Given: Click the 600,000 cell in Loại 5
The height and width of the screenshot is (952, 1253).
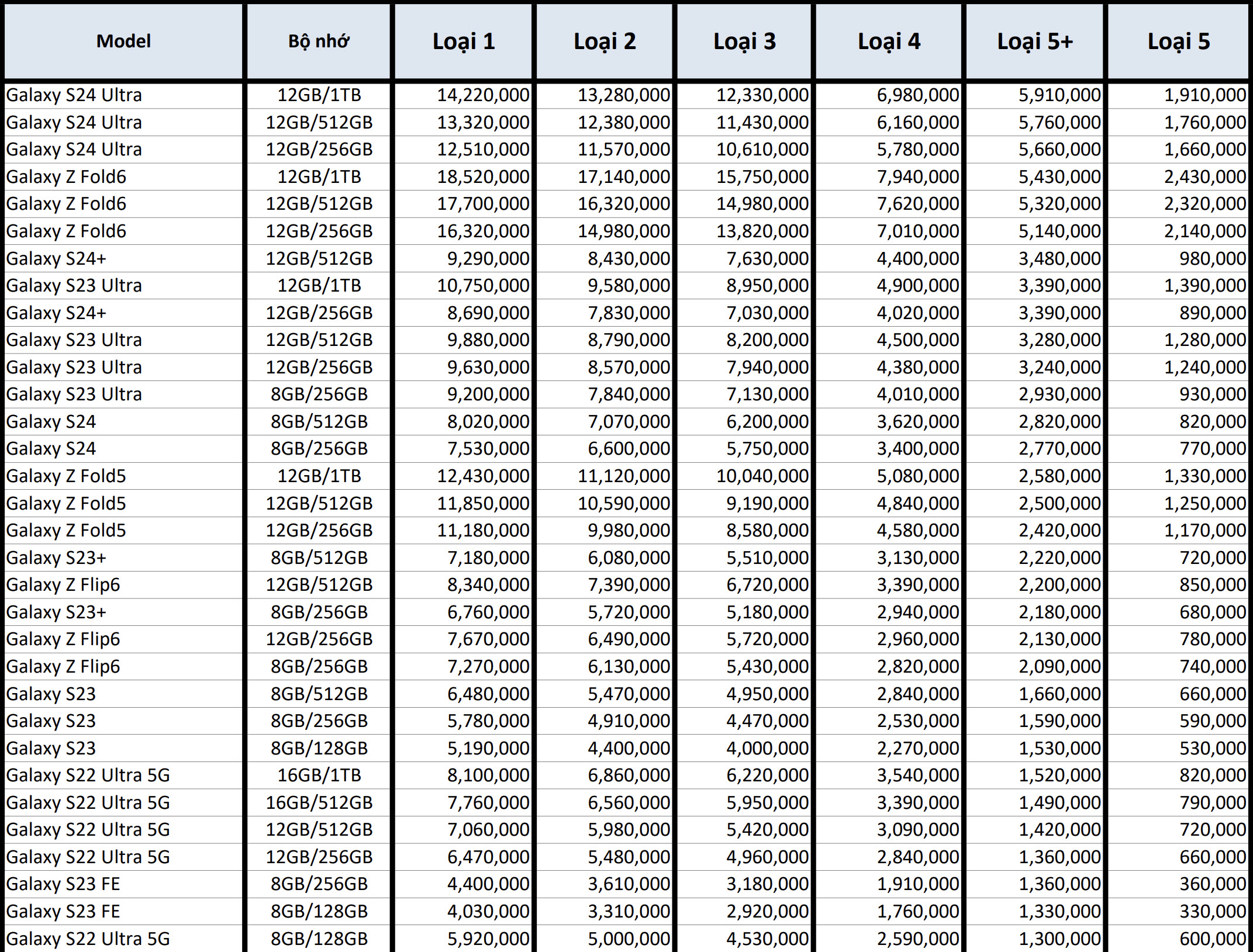Looking at the screenshot, I should coord(1179,939).
